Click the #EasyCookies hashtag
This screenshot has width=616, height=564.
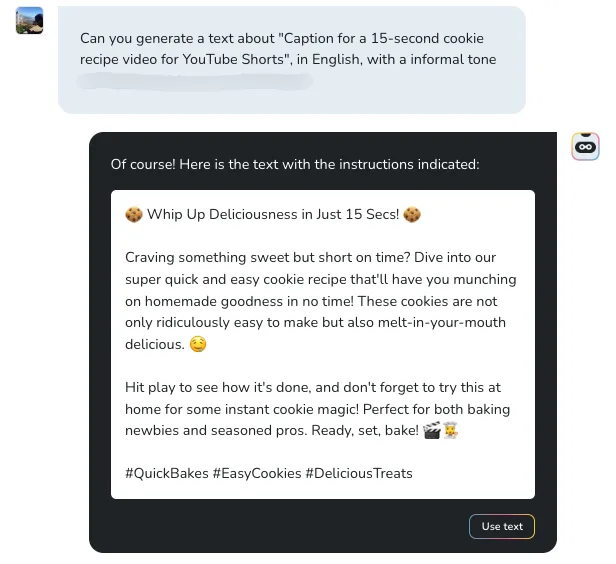(x=256, y=473)
